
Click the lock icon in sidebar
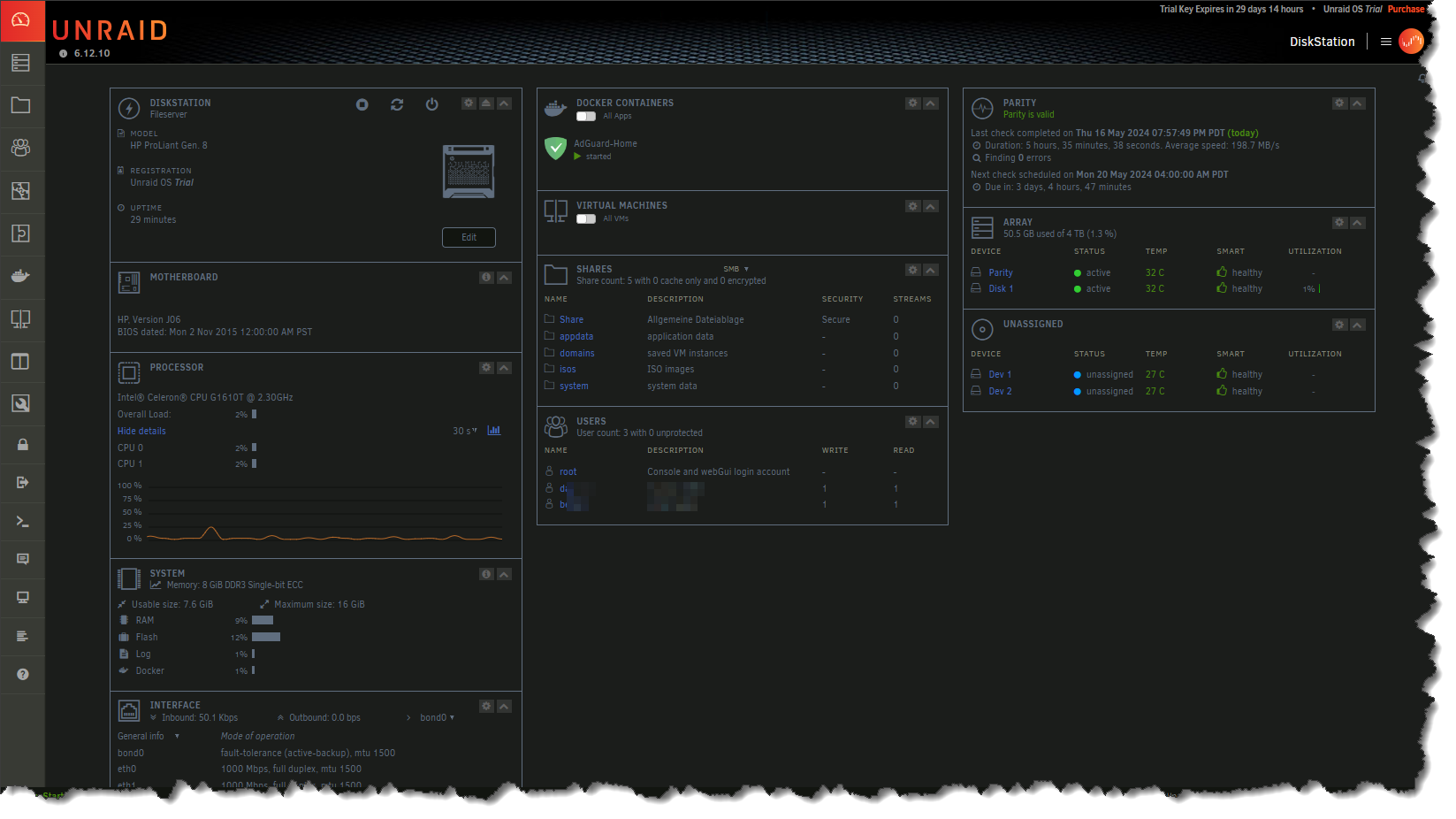coord(23,445)
